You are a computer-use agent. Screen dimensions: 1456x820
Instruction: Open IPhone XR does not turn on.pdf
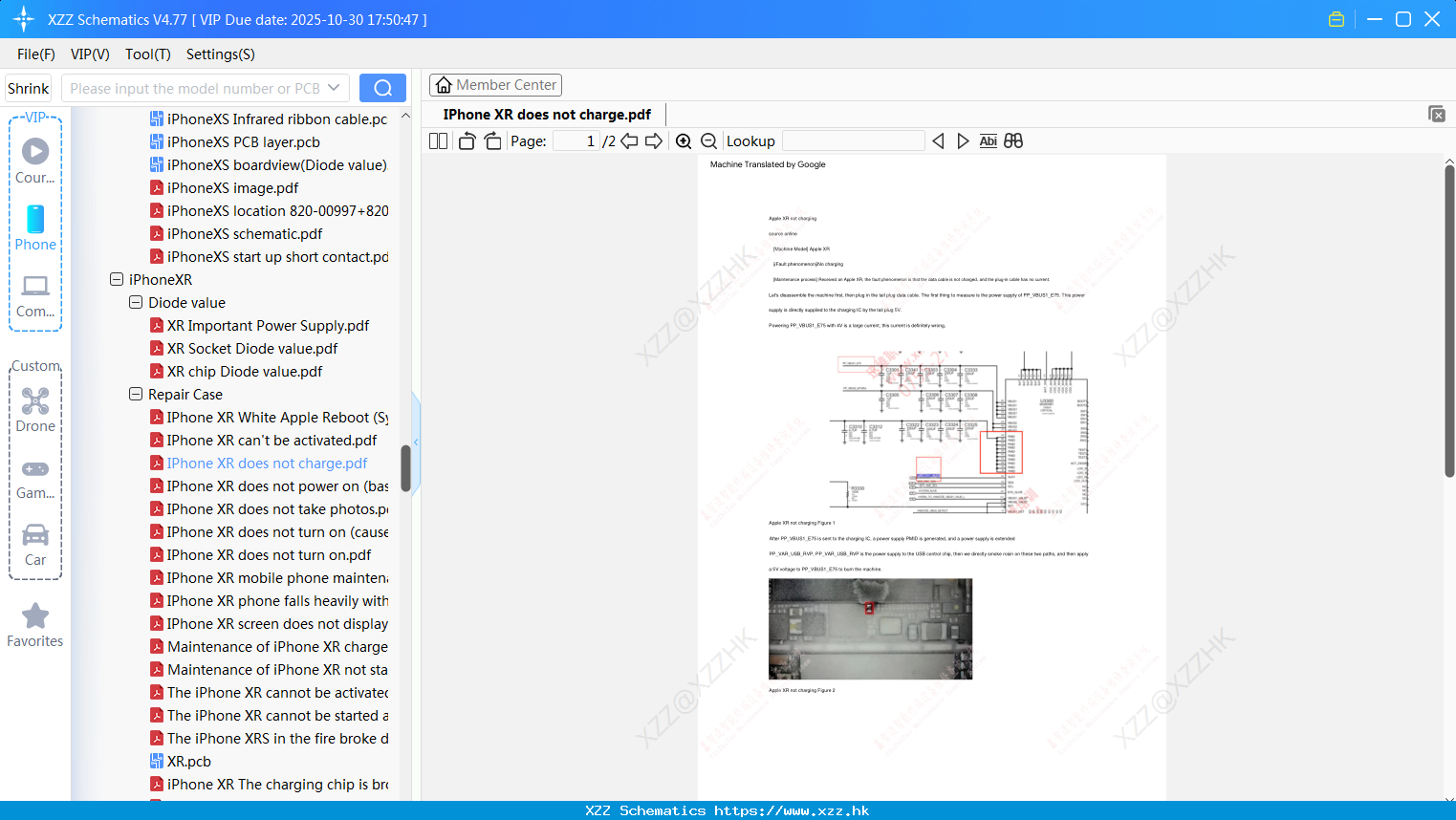(x=260, y=554)
